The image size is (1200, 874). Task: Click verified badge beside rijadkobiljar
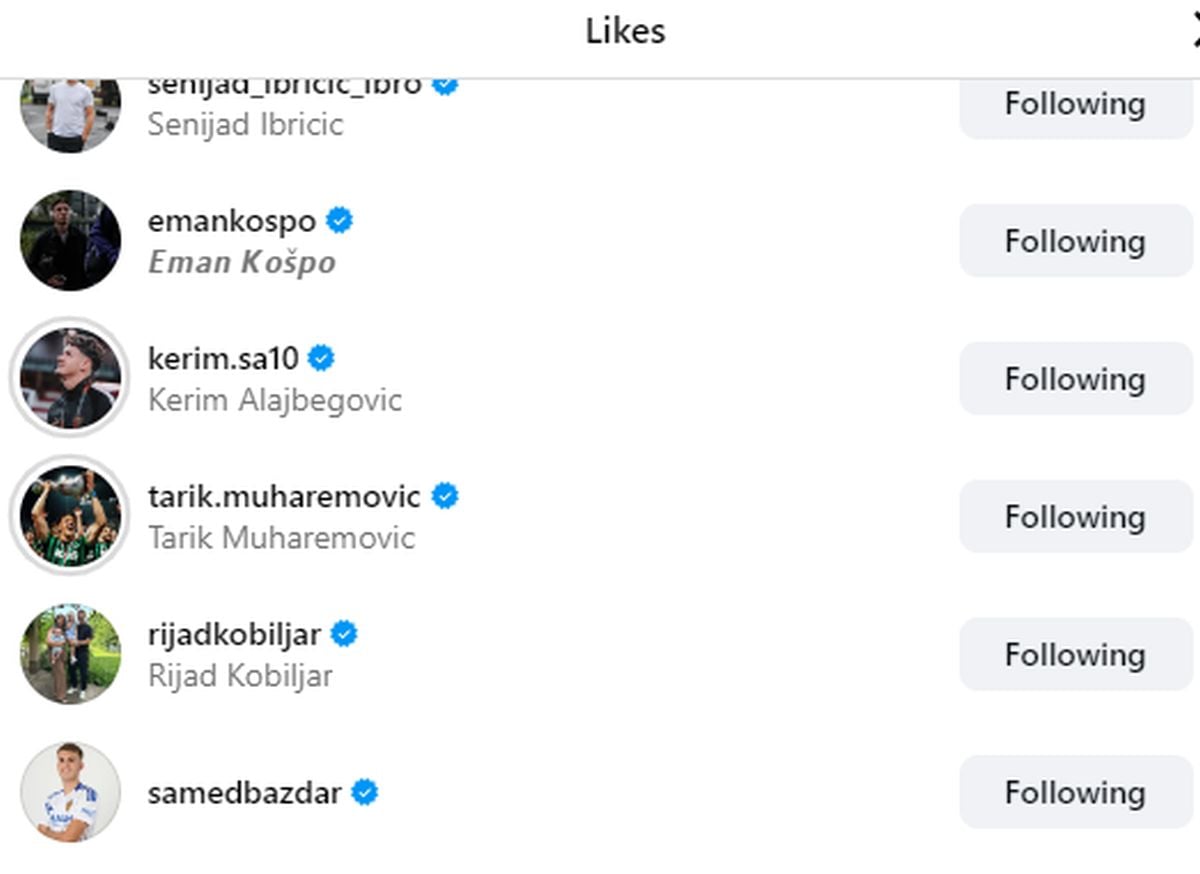click(x=344, y=634)
